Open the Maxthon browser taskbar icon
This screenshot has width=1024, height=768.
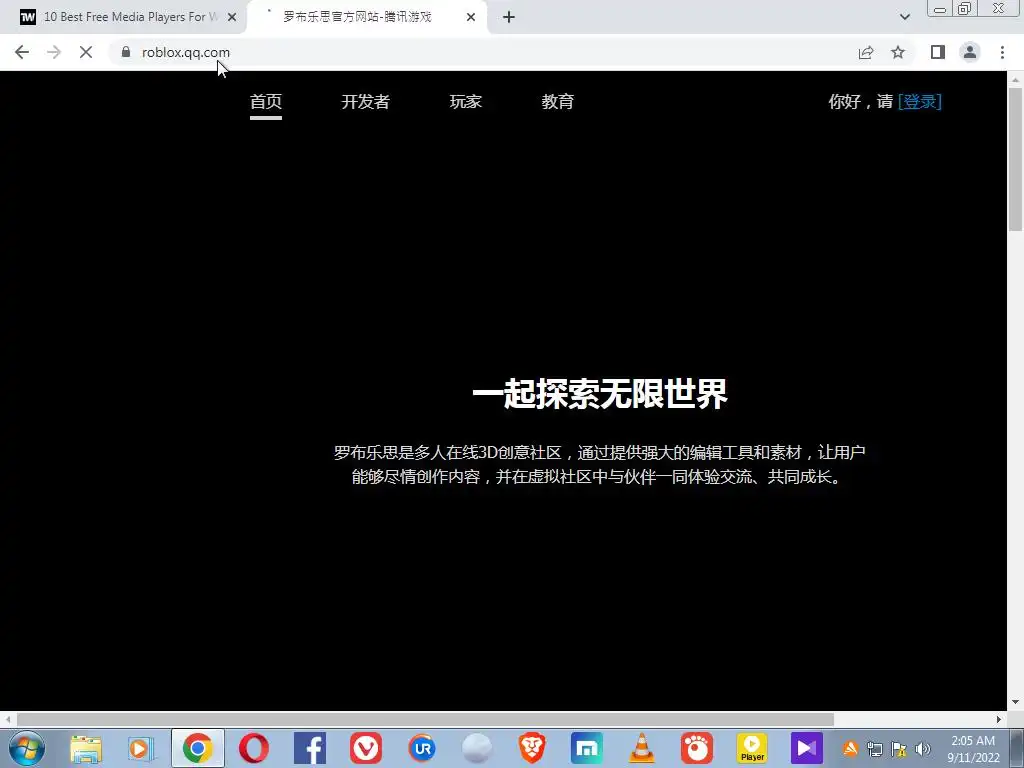click(x=586, y=748)
